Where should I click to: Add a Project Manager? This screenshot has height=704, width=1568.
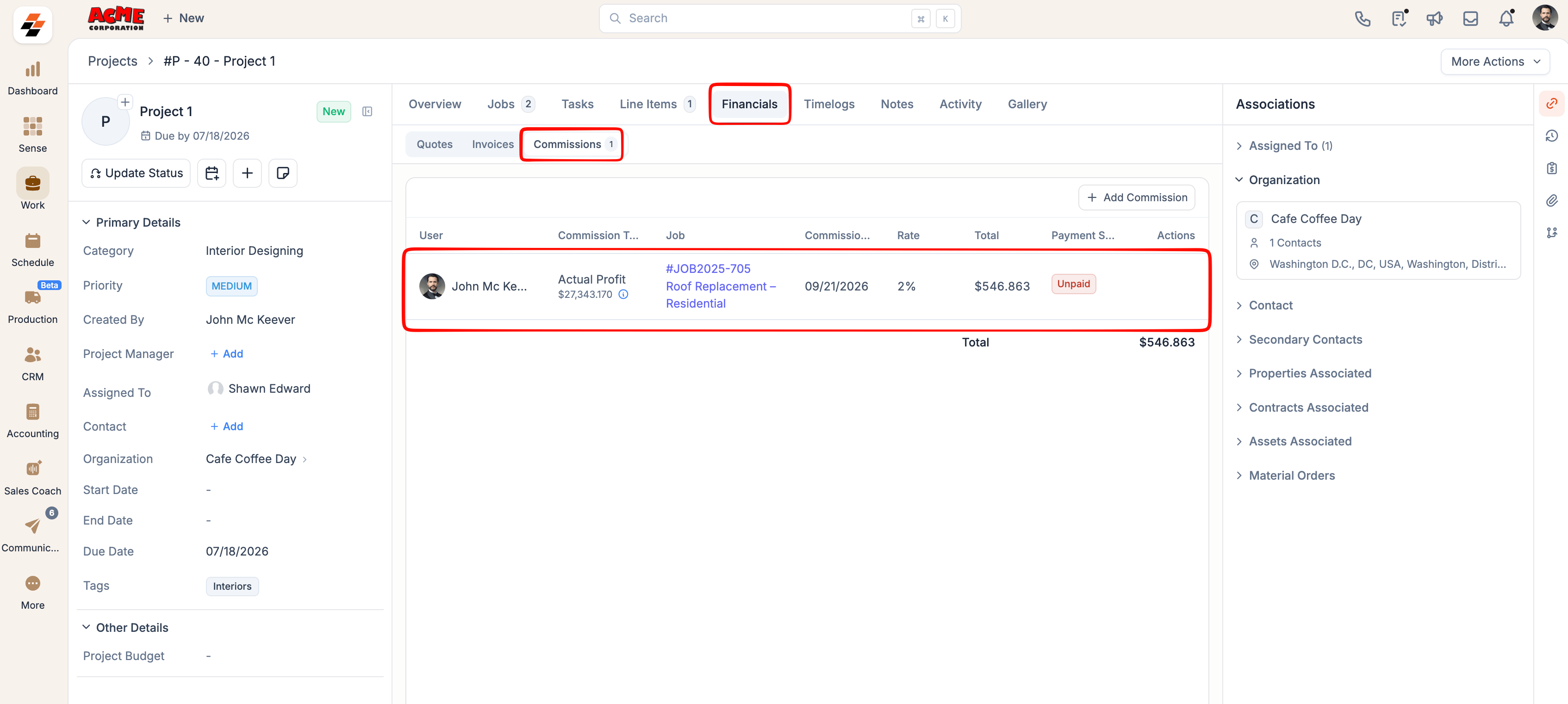click(226, 354)
